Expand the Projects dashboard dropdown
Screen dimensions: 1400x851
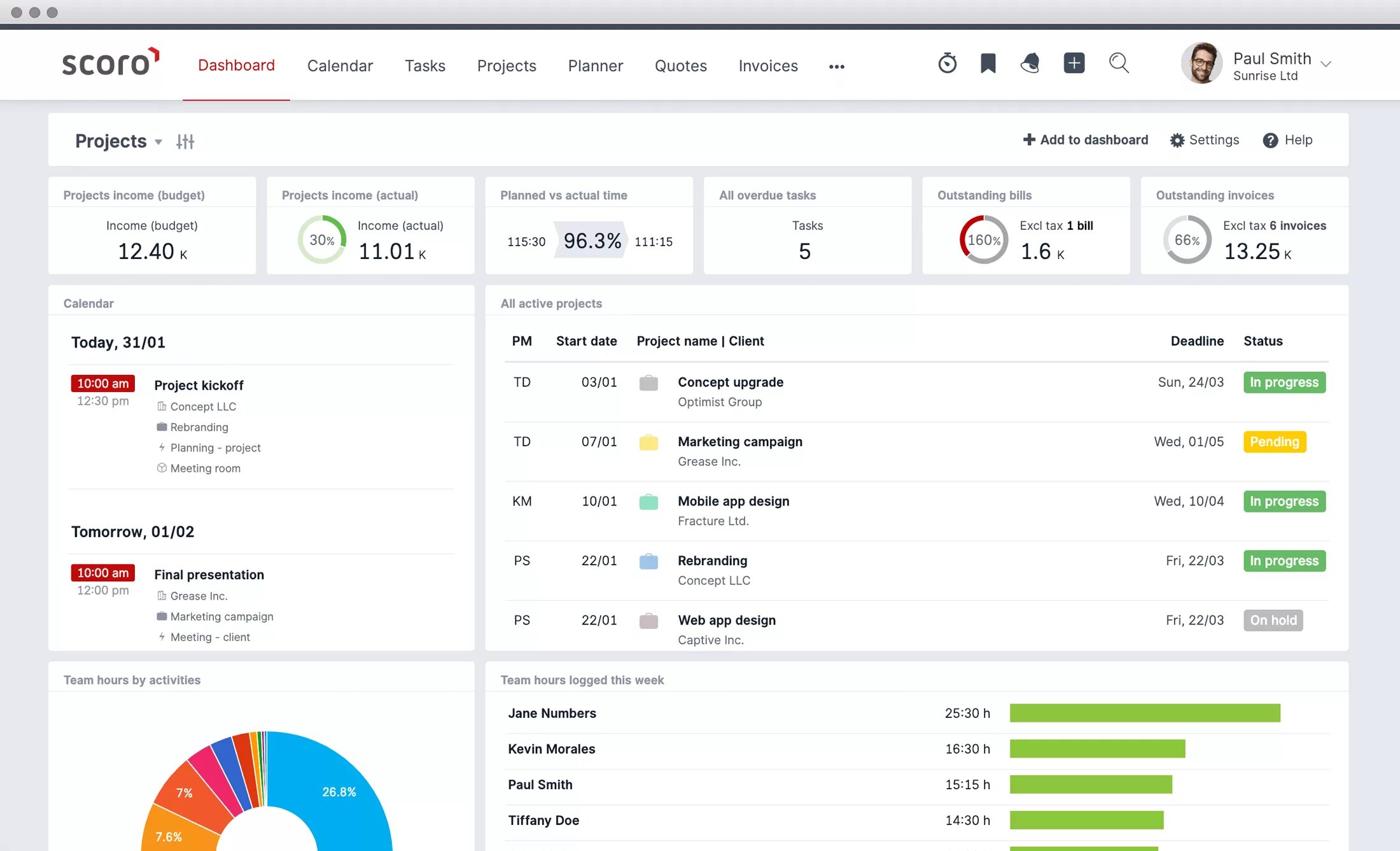pyautogui.click(x=158, y=141)
